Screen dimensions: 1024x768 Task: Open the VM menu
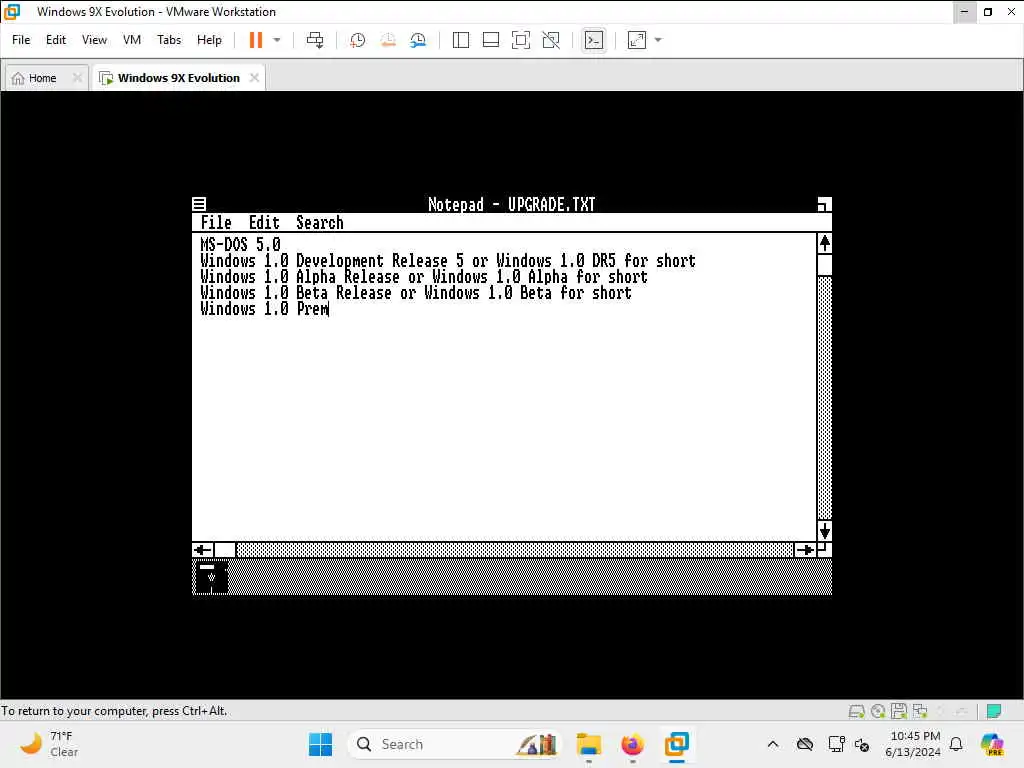point(132,40)
